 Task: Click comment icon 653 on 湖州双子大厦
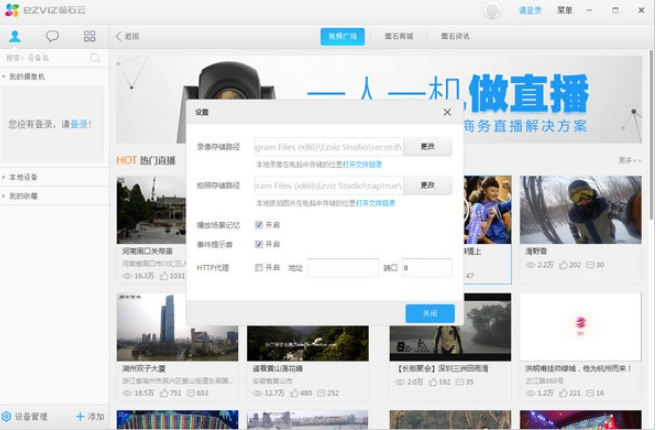pos(191,393)
